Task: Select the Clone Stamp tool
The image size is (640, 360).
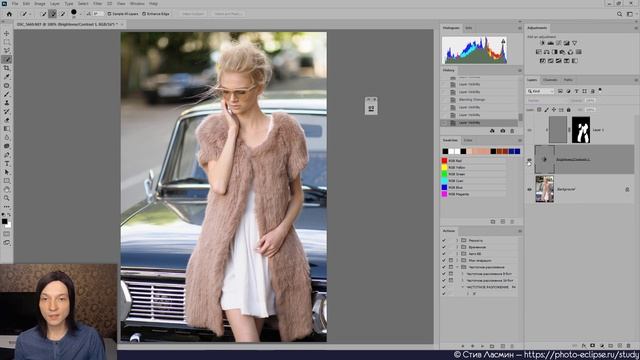Action: click(x=7, y=102)
